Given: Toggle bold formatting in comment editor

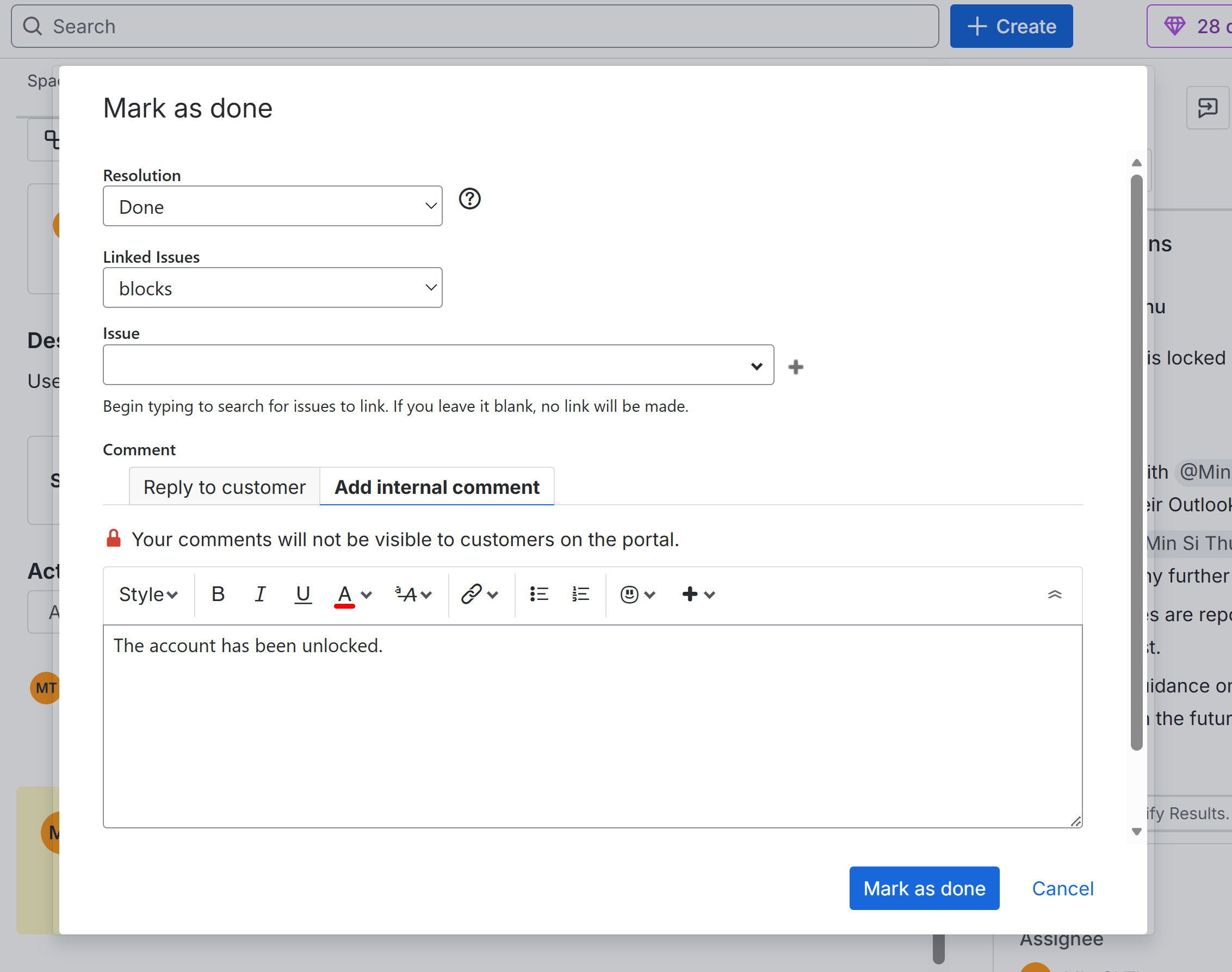Looking at the screenshot, I should click(218, 594).
